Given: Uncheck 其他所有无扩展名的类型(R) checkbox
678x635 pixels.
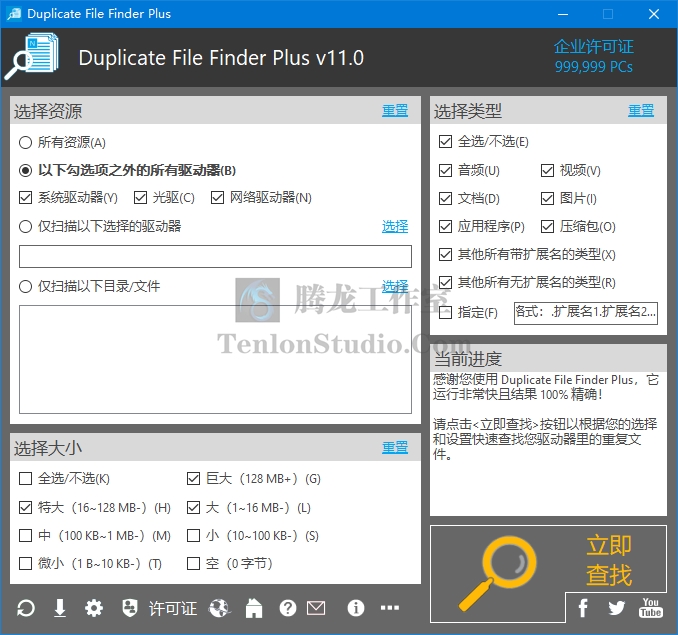Looking at the screenshot, I should point(445,283).
